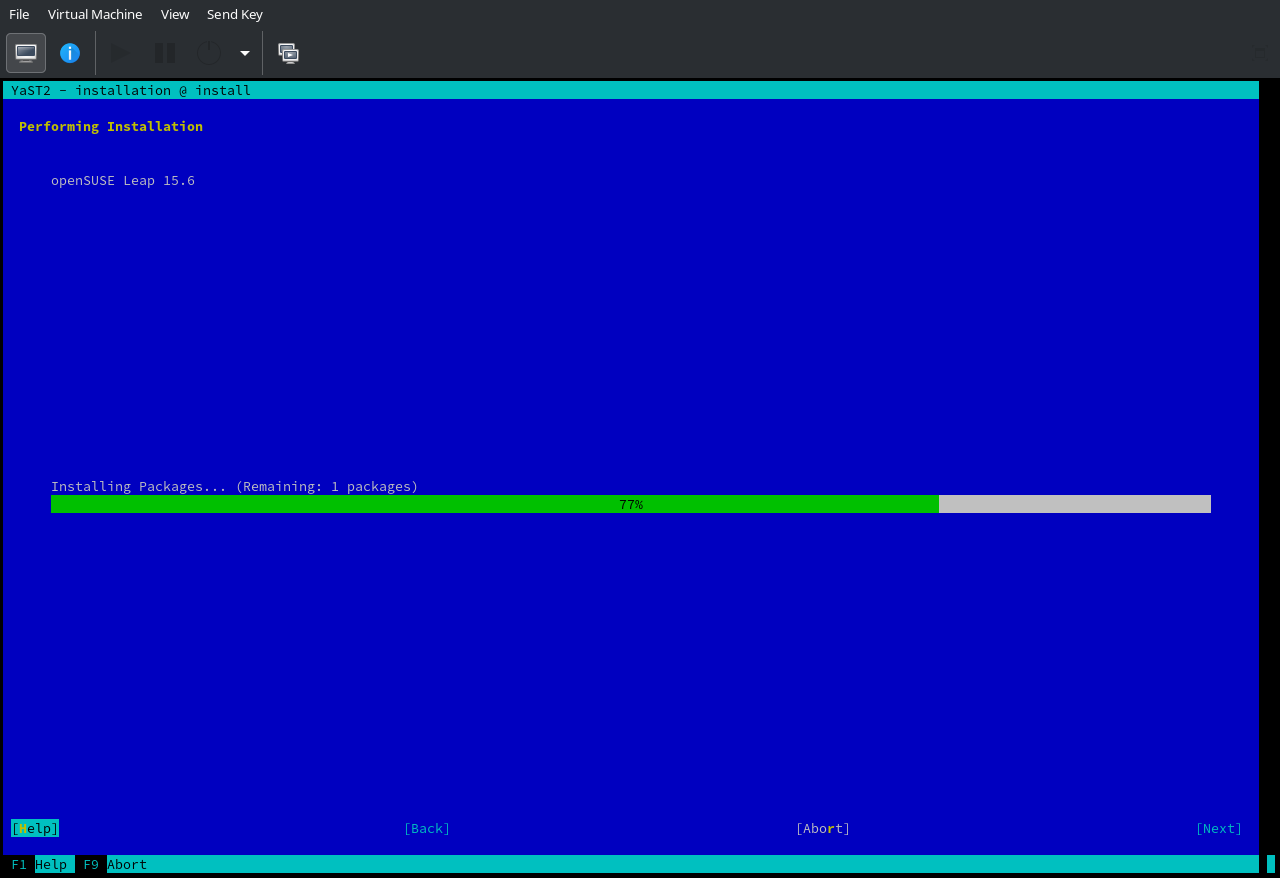Viewport: 1280px width, 878px height.
Task: Click the [Next] button
Action: pos(1219,828)
